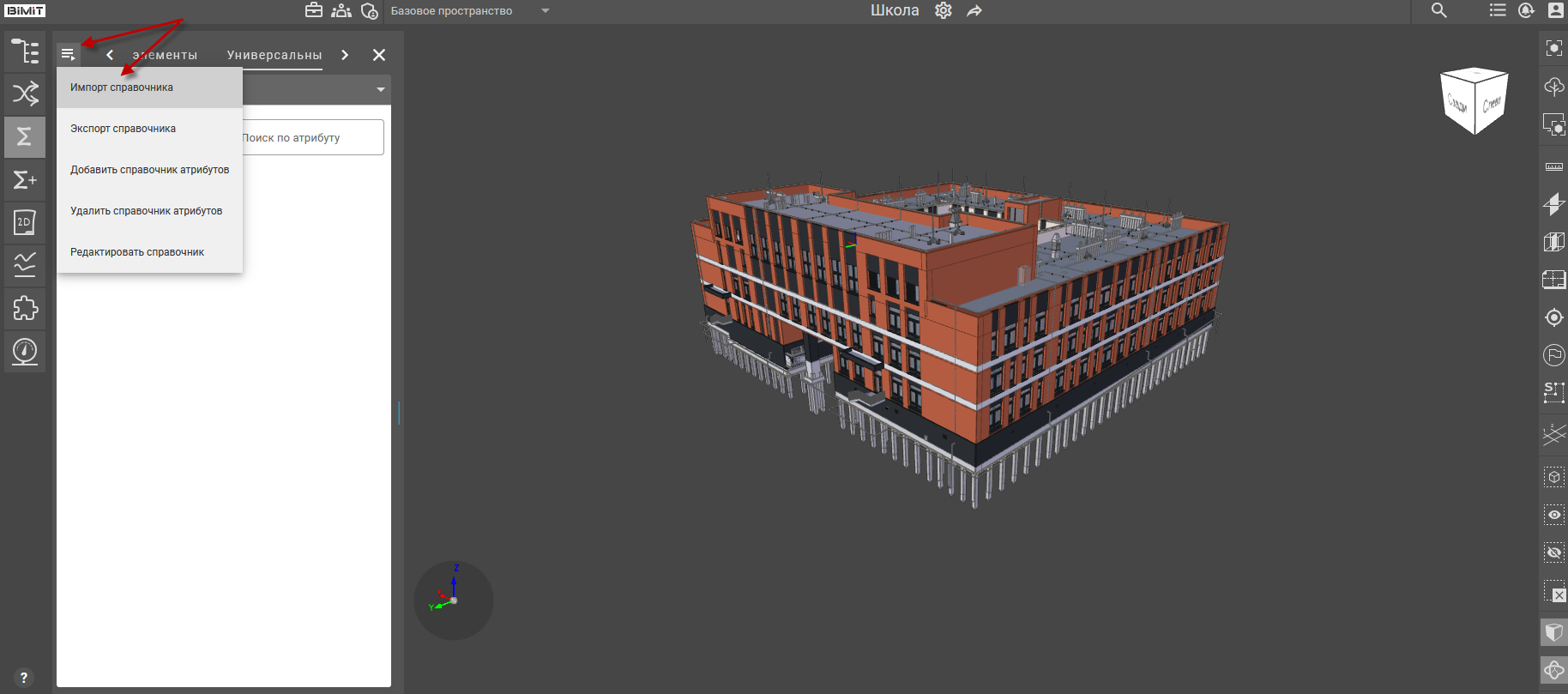This screenshot has width=1568, height=694.
Task: Switch to the элементы tab
Action: point(165,55)
